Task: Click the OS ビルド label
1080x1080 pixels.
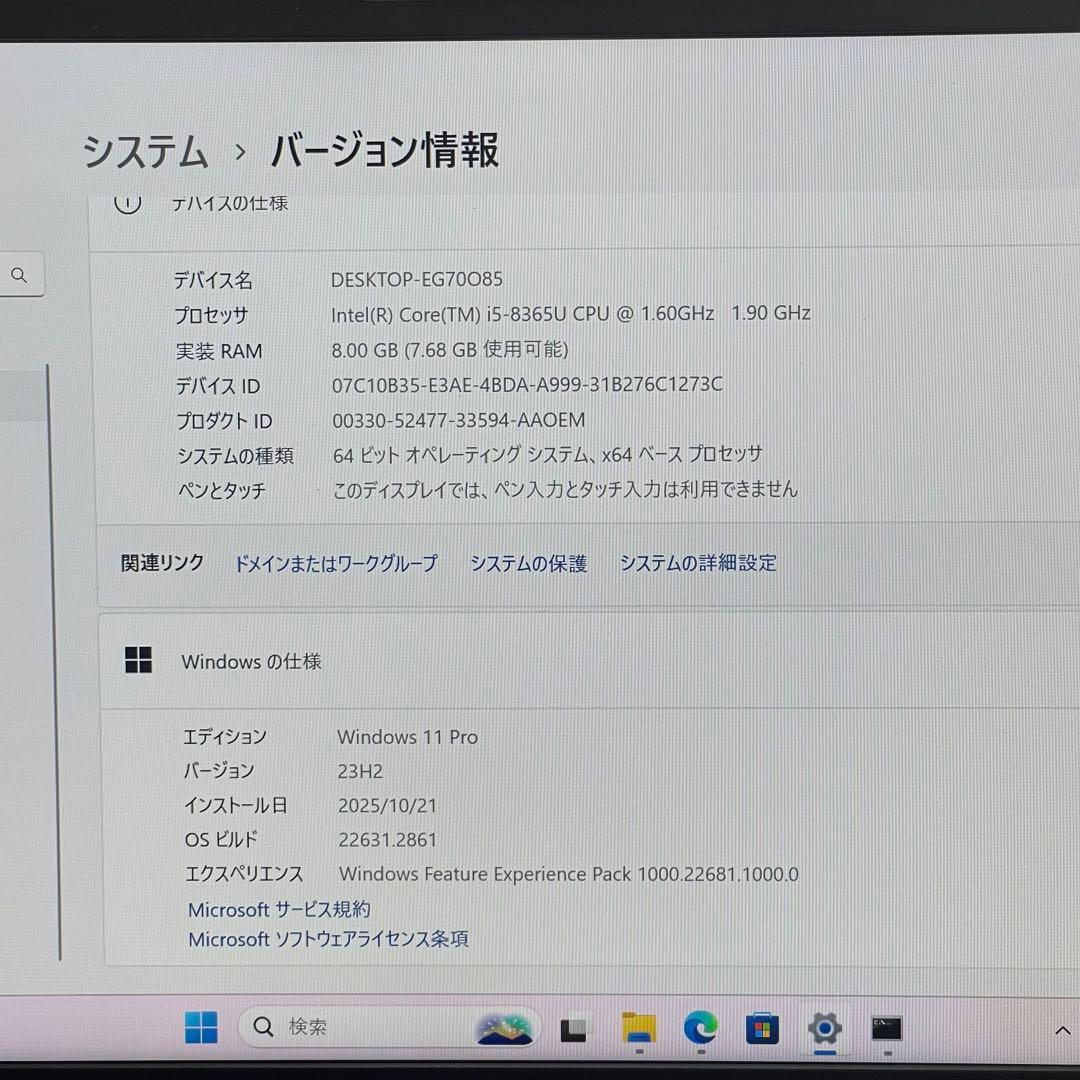Action: point(221,840)
